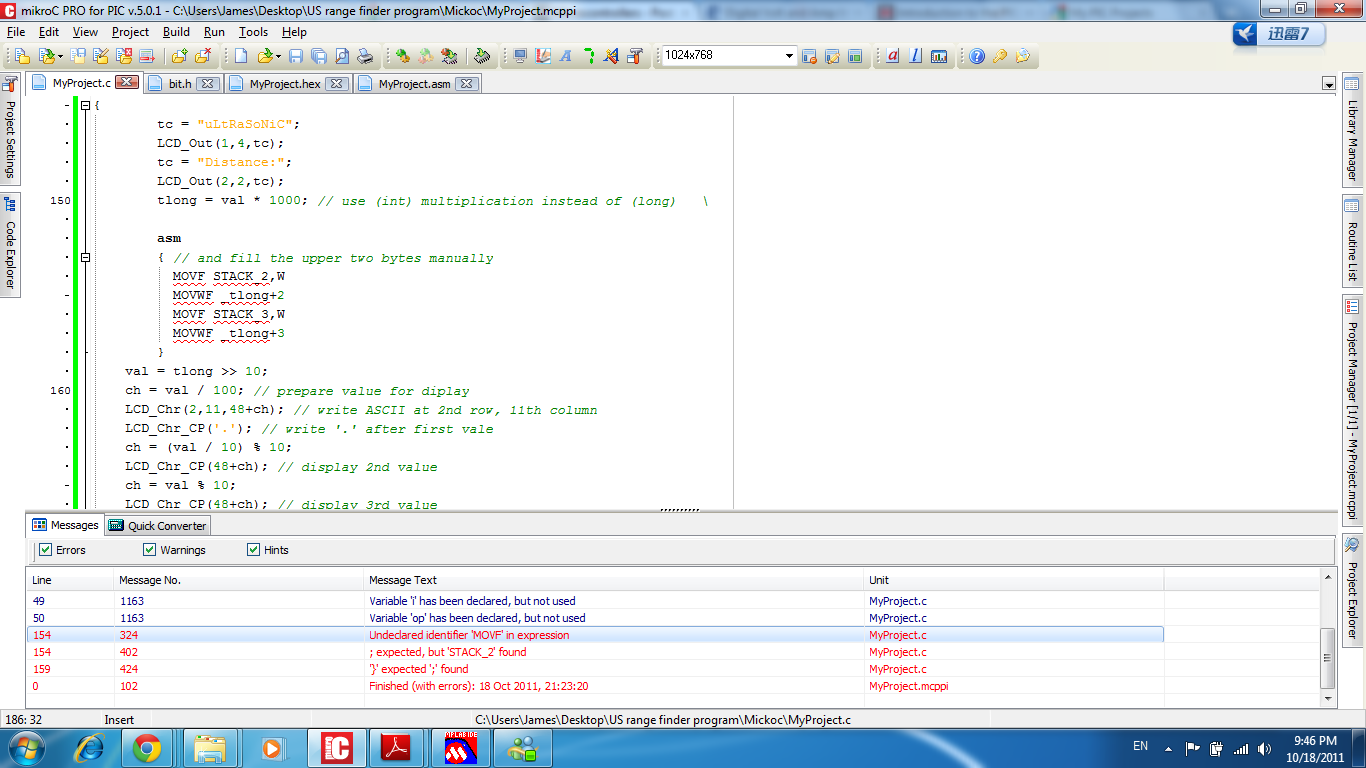Click the Save All double-floppy icon
The width and height of the screenshot is (1366, 768).
pos(319,56)
